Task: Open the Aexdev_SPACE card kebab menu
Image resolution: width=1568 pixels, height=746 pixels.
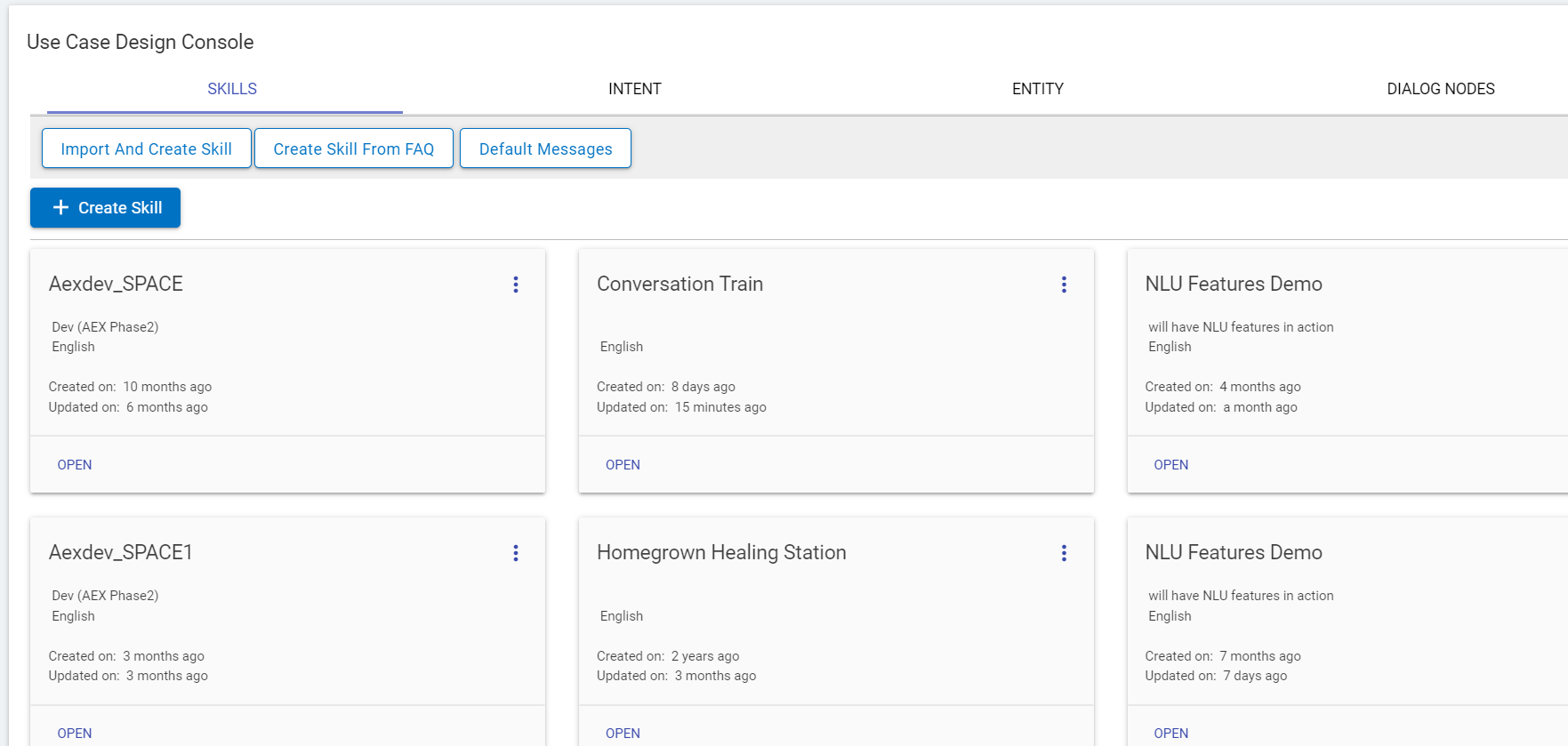Action: (515, 285)
